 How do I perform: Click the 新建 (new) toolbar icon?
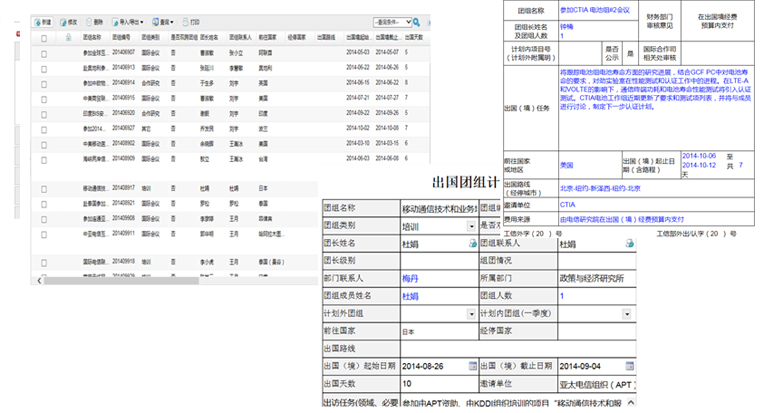(x=38, y=22)
